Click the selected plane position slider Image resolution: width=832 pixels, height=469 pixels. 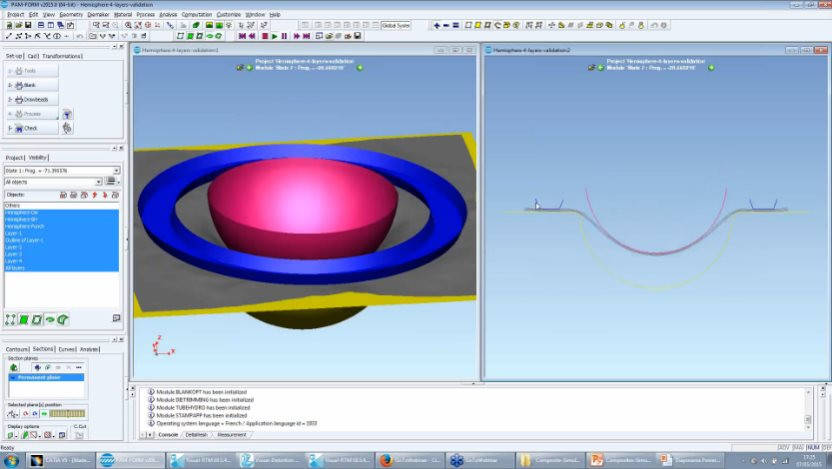click(x=67, y=413)
